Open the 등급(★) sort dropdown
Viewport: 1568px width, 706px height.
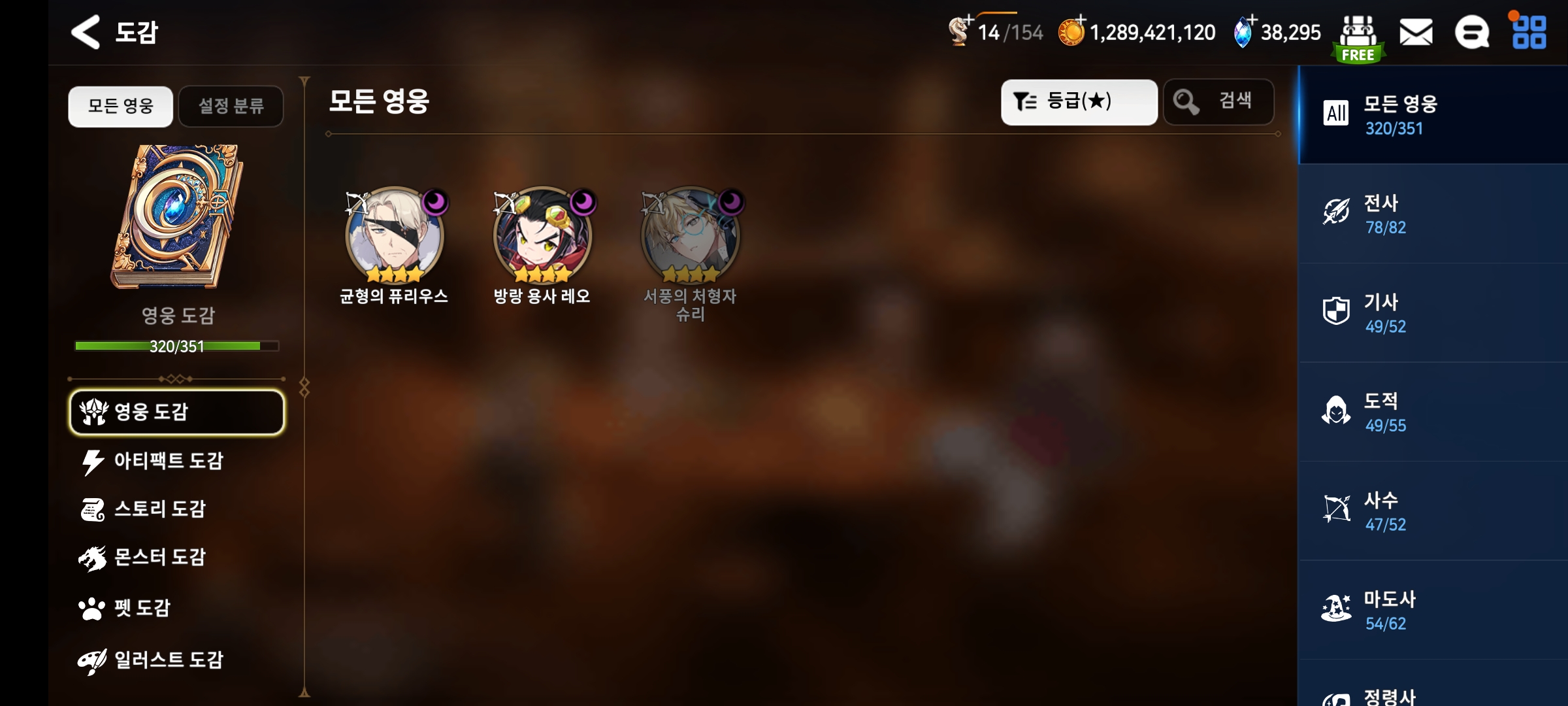tap(1079, 102)
